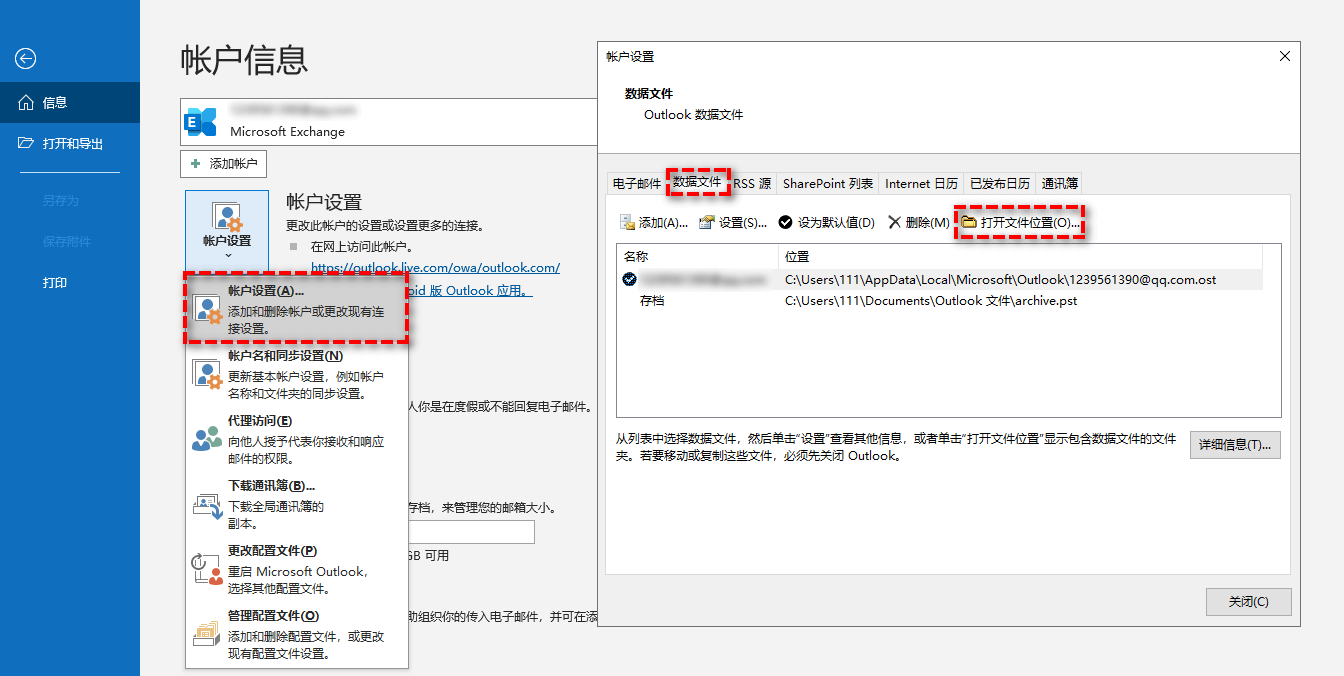Screen dimensions: 1344x676
Task: Select 保存附件 in the sidebar
Action: click(x=66, y=241)
